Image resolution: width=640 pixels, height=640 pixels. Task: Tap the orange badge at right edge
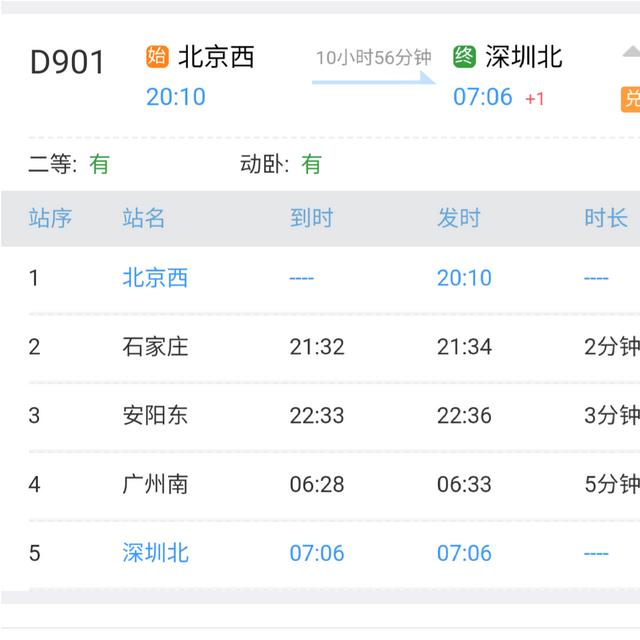click(x=631, y=99)
